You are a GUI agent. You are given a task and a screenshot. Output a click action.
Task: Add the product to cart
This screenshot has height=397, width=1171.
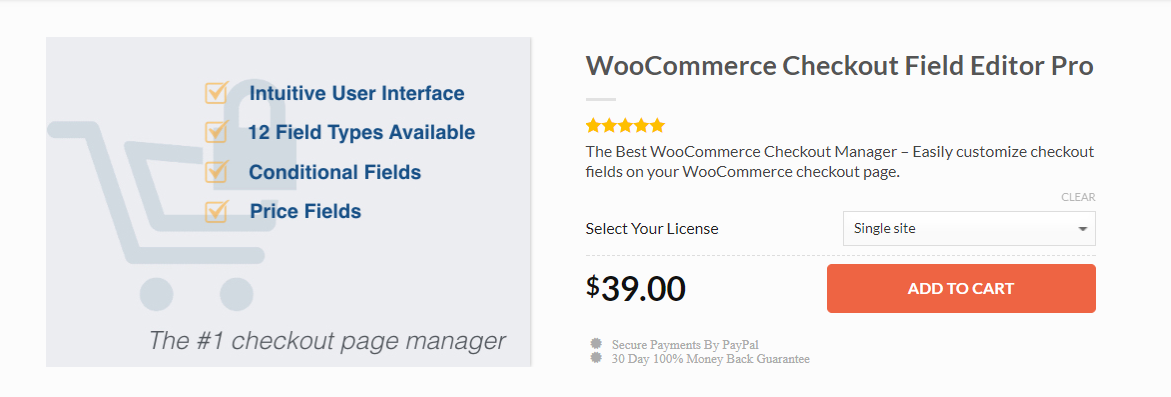click(961, 288)
